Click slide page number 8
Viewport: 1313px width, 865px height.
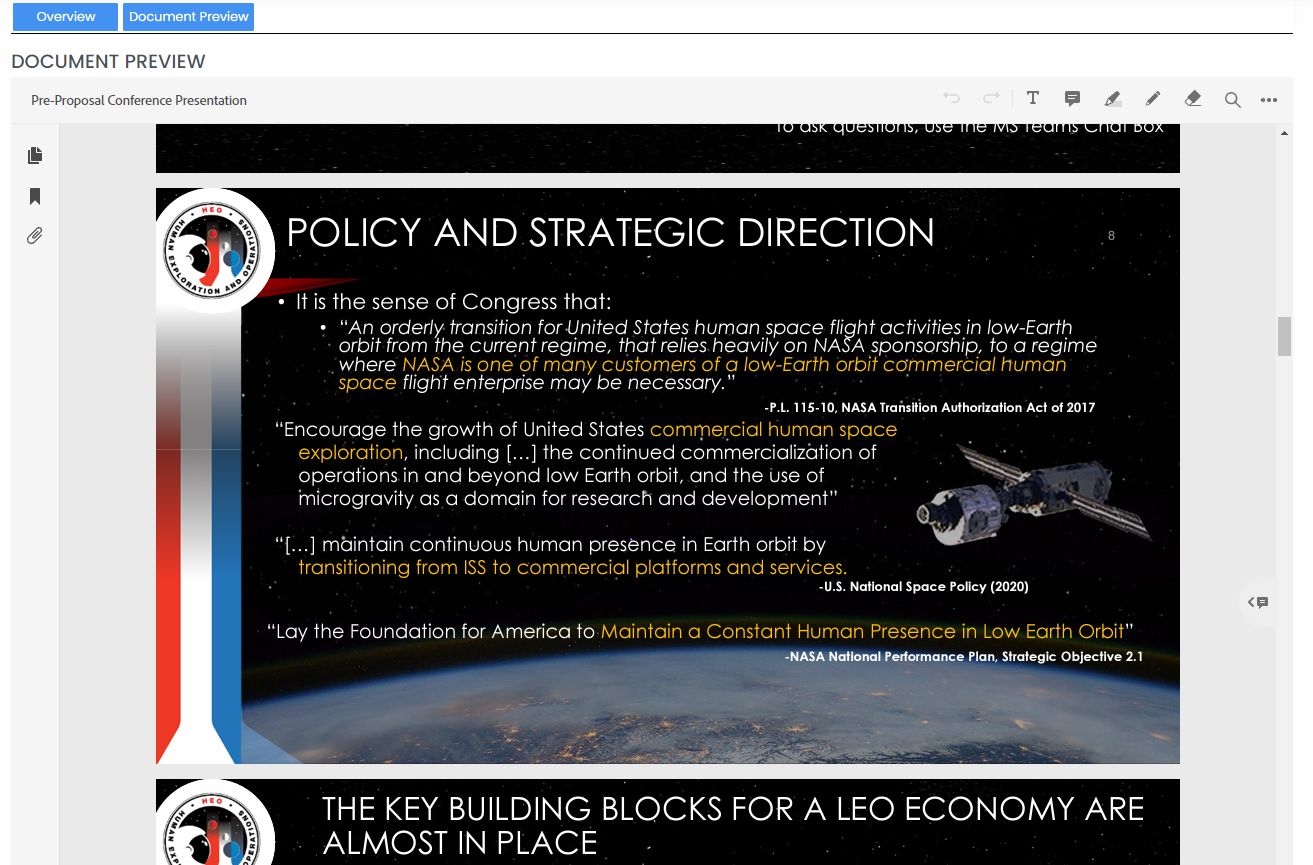pyautogui.click(x=1111, y=236)
